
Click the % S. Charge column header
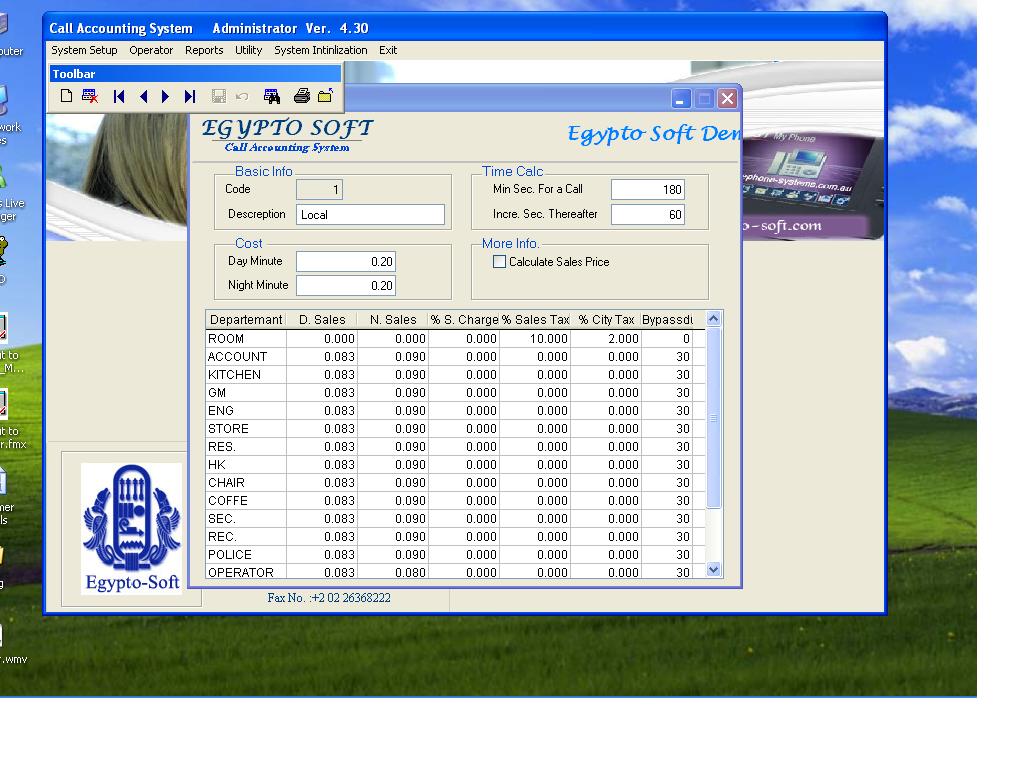pos(464,319)
